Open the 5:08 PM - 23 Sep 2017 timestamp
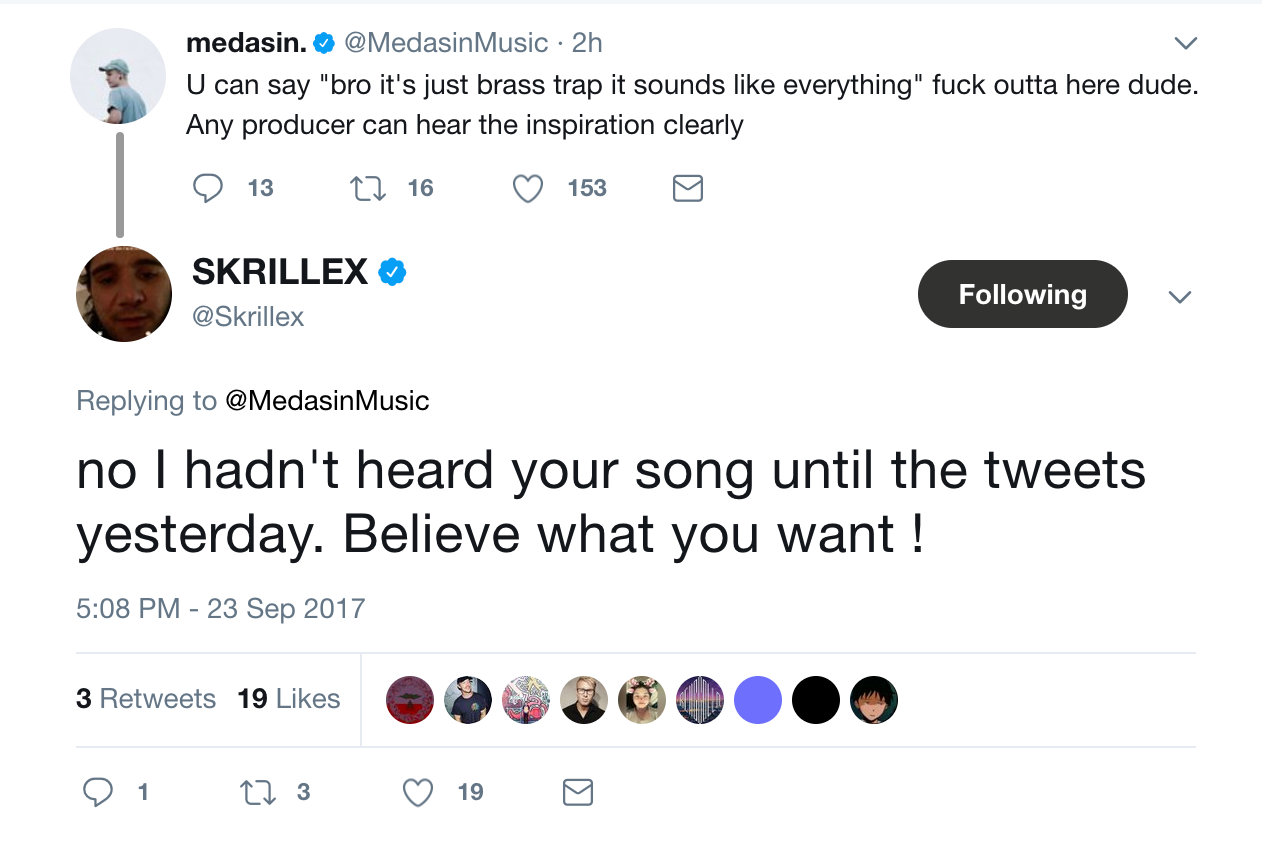This screenshot has width=1262, height=846. (221, 608)
